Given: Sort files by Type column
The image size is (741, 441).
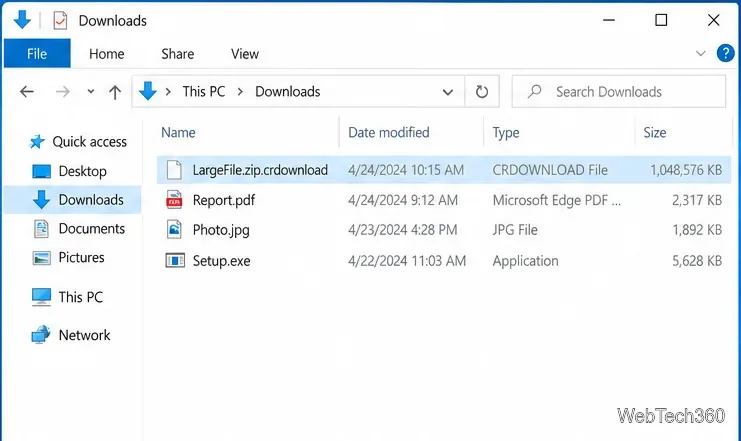Looking at the screenshot, I should tap(506, 133).
